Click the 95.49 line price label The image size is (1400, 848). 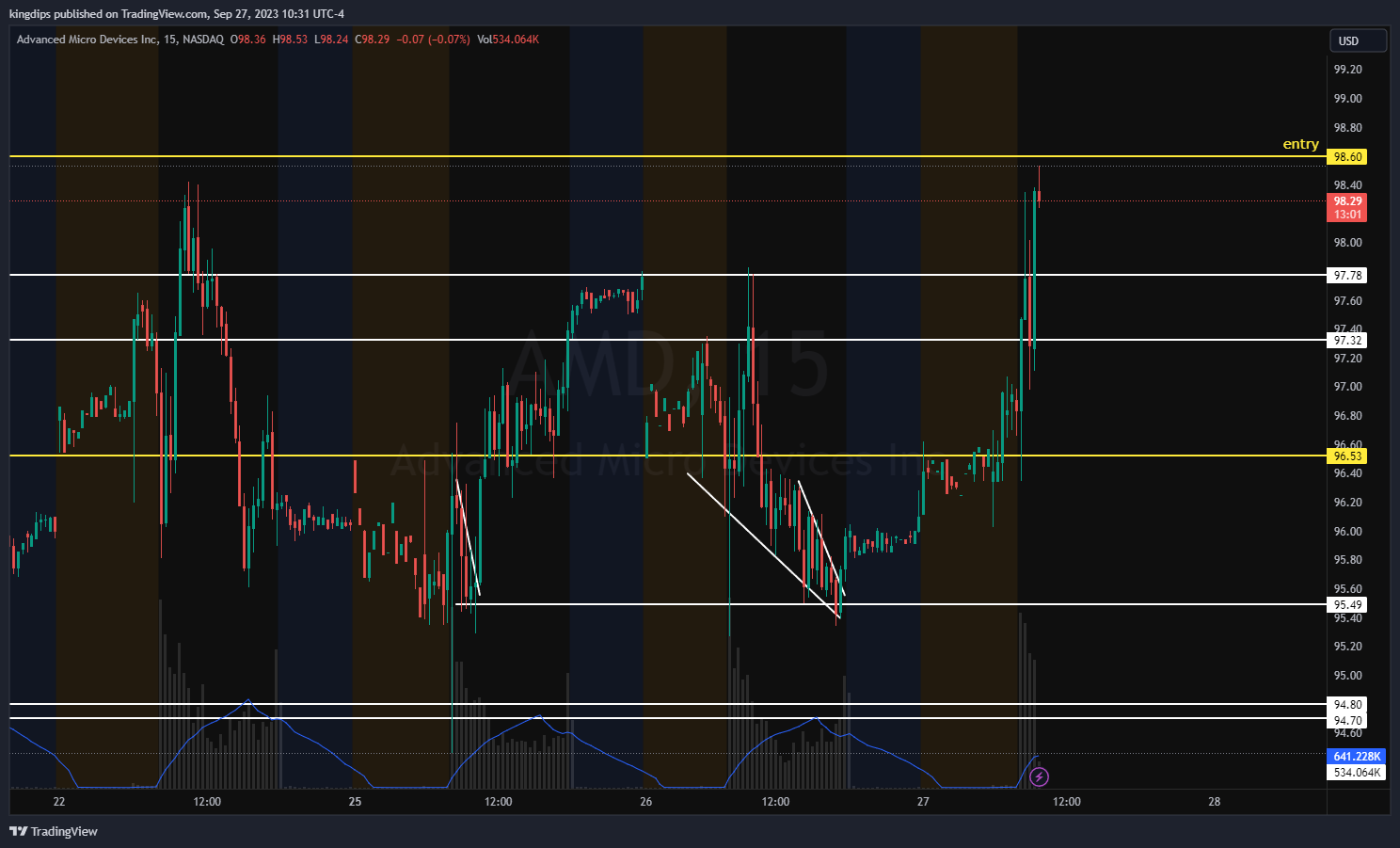[1347, 605]
